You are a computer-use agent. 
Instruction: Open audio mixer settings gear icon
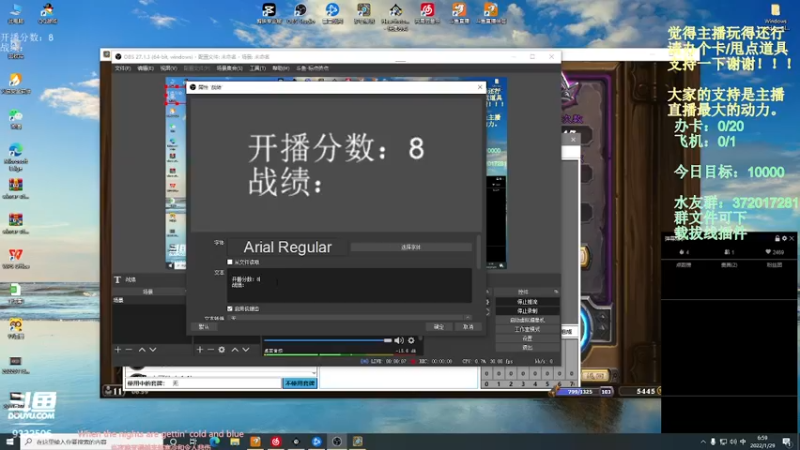pos(411,340)
